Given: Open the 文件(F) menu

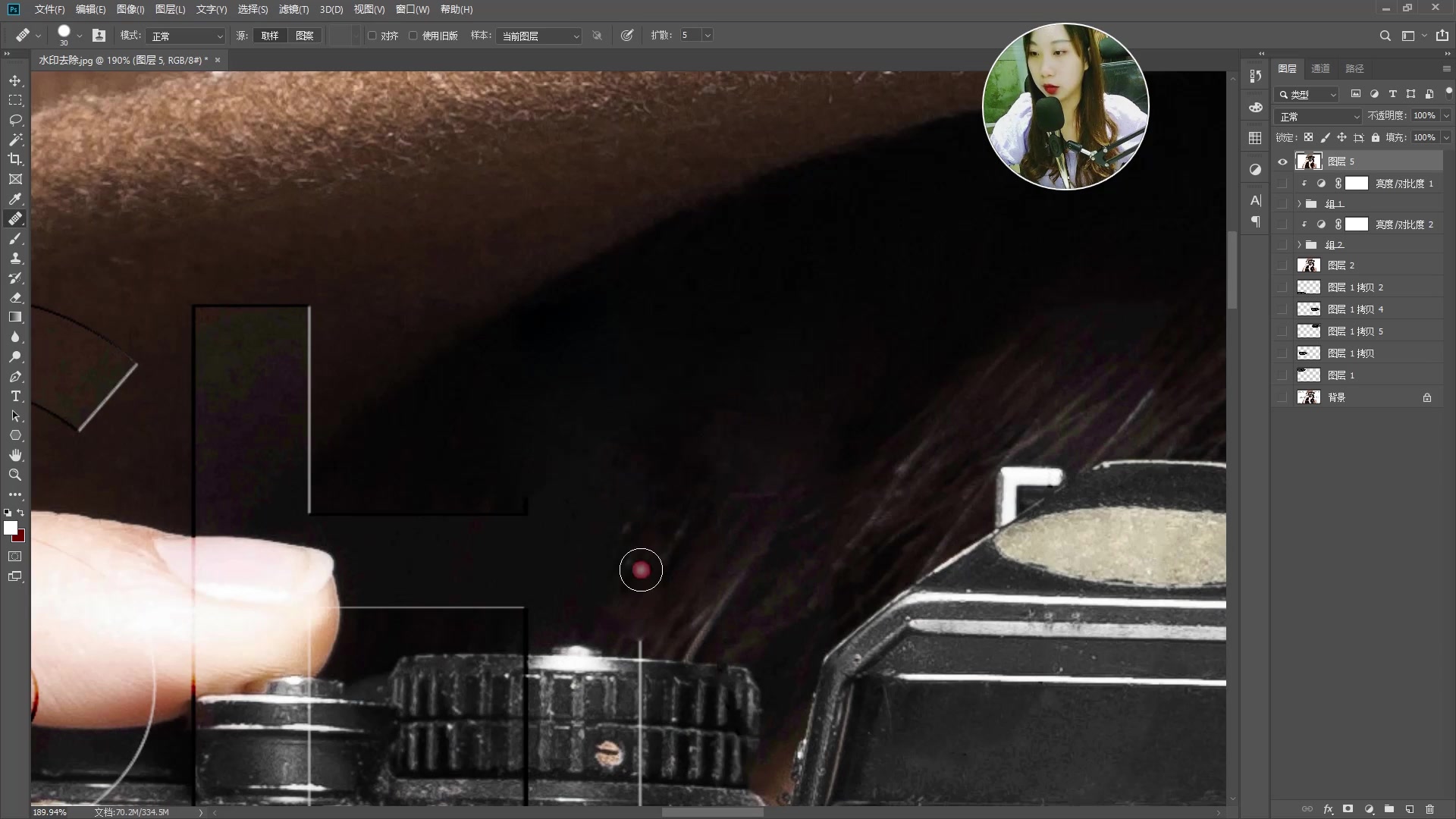Looking at the screenshot, I should 49,9.
